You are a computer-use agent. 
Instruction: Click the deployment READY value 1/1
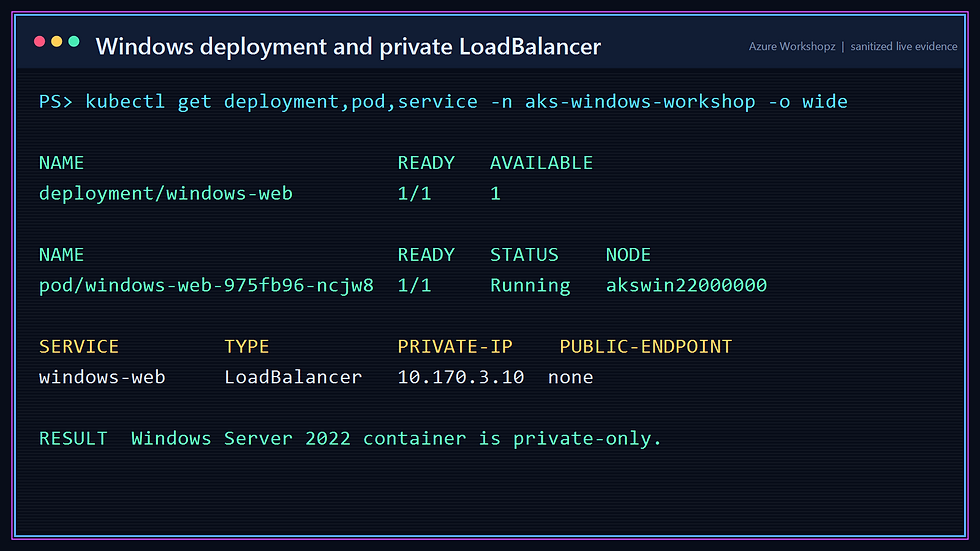click(414, 194)
